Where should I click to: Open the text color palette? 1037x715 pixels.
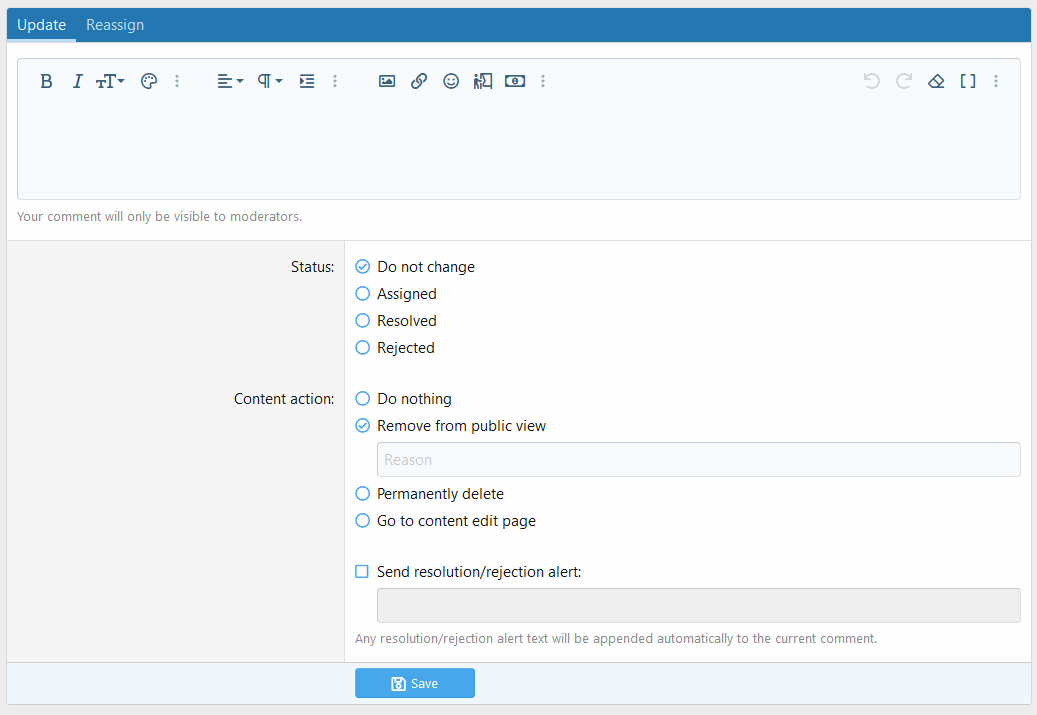tap(149, 81)
